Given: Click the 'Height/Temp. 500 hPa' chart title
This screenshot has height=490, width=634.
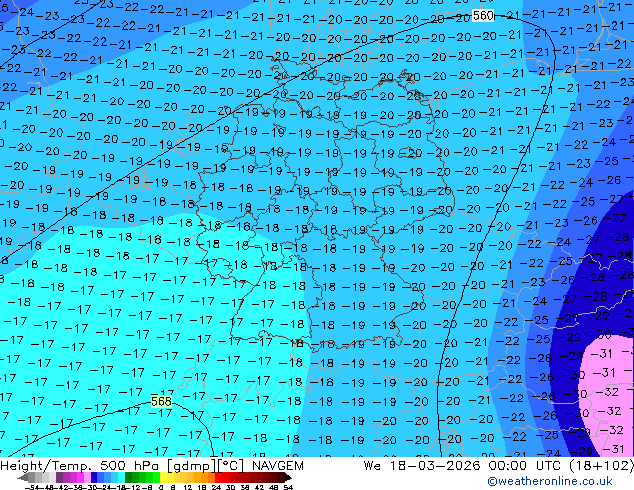Looking at the screenshot, I should [x=82, y=466].
